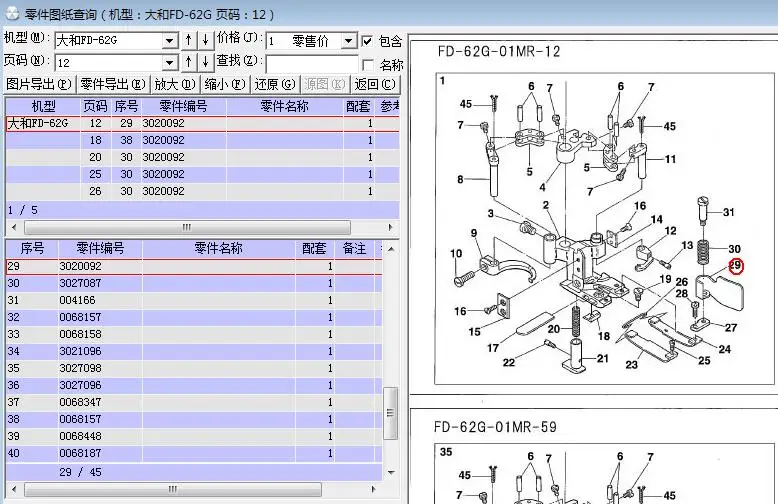Click the parts list vertical scrollbar thumb
The height and width of the screenshot is (504, 778).
pyautogui.click(x=391, y=413)
